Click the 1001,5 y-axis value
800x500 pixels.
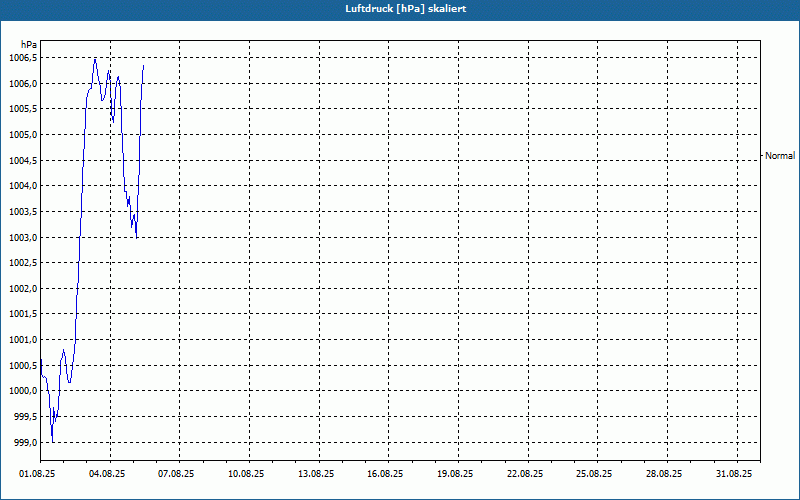point(23,314)
